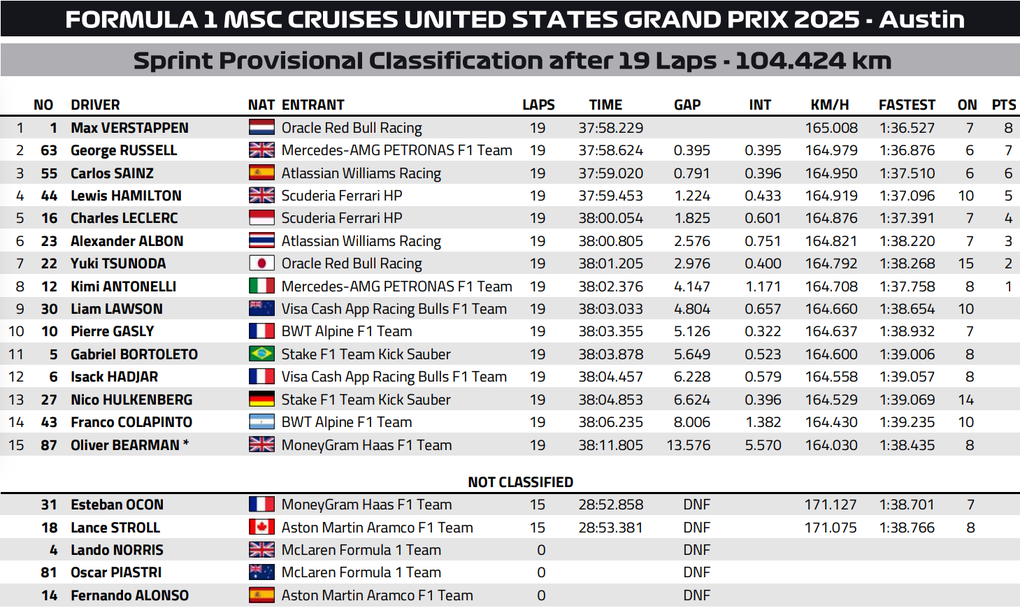Image resolution: width=1020 pixels, height=608 pixels.
Task: Click the FASTEST column header
Action: 907,105
